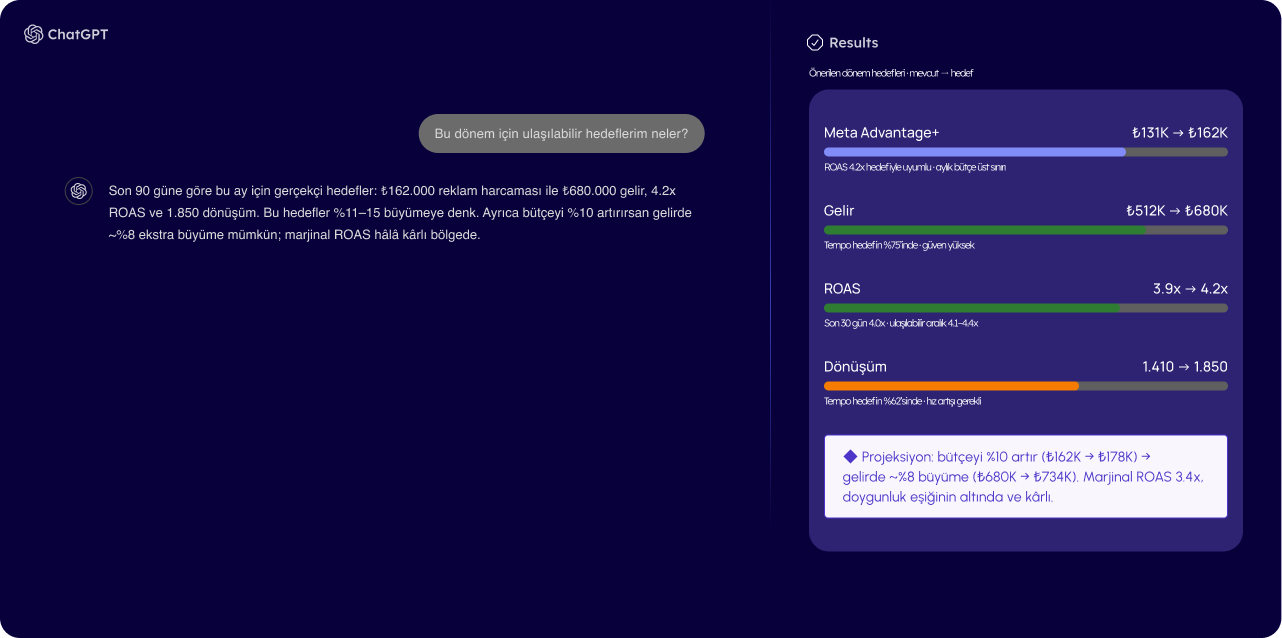Click the "Meta Advantage+" label
Viewport: 1282px width, 638px height.
(x=882, y=132)
